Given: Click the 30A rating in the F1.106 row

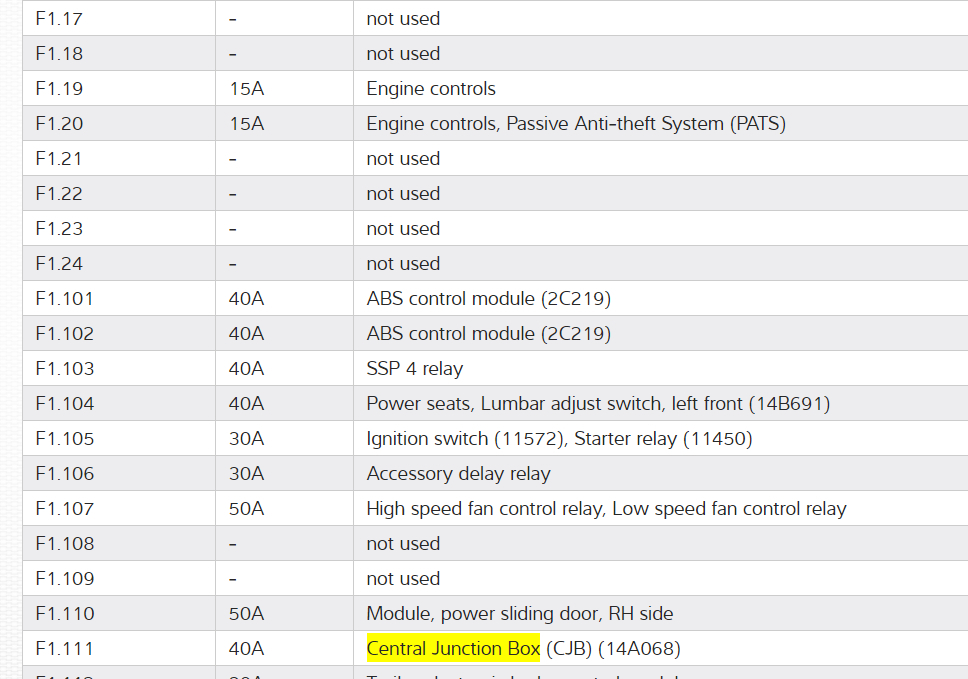Looking at the screenshot, I should [246, 474].
